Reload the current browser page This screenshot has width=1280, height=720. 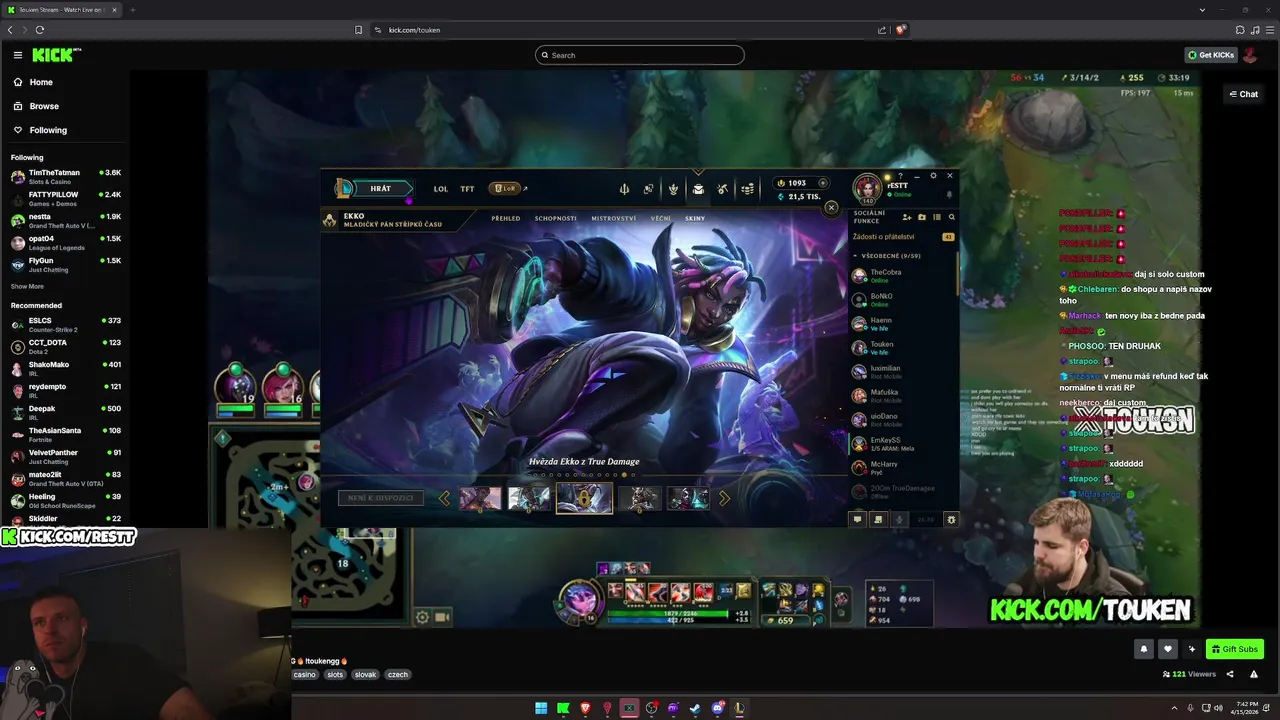(x=40, y=30)
